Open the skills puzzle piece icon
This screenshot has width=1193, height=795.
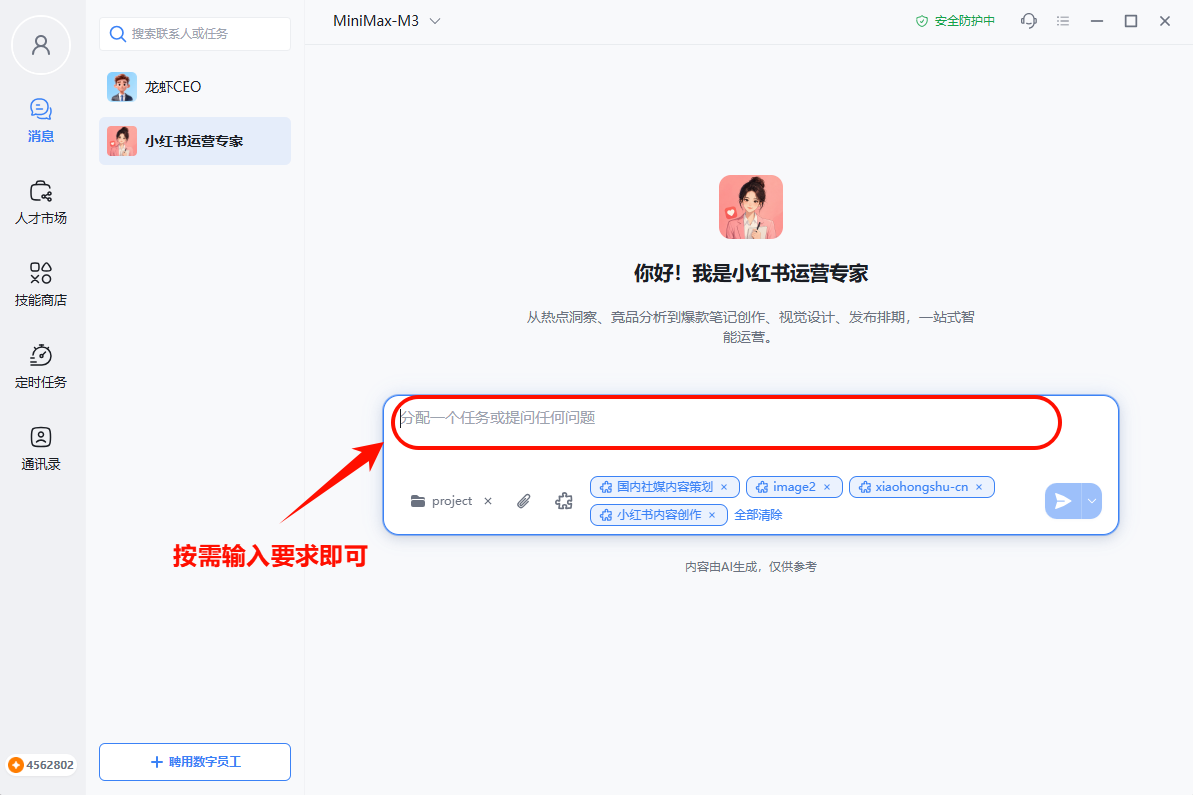pos(564,501)
